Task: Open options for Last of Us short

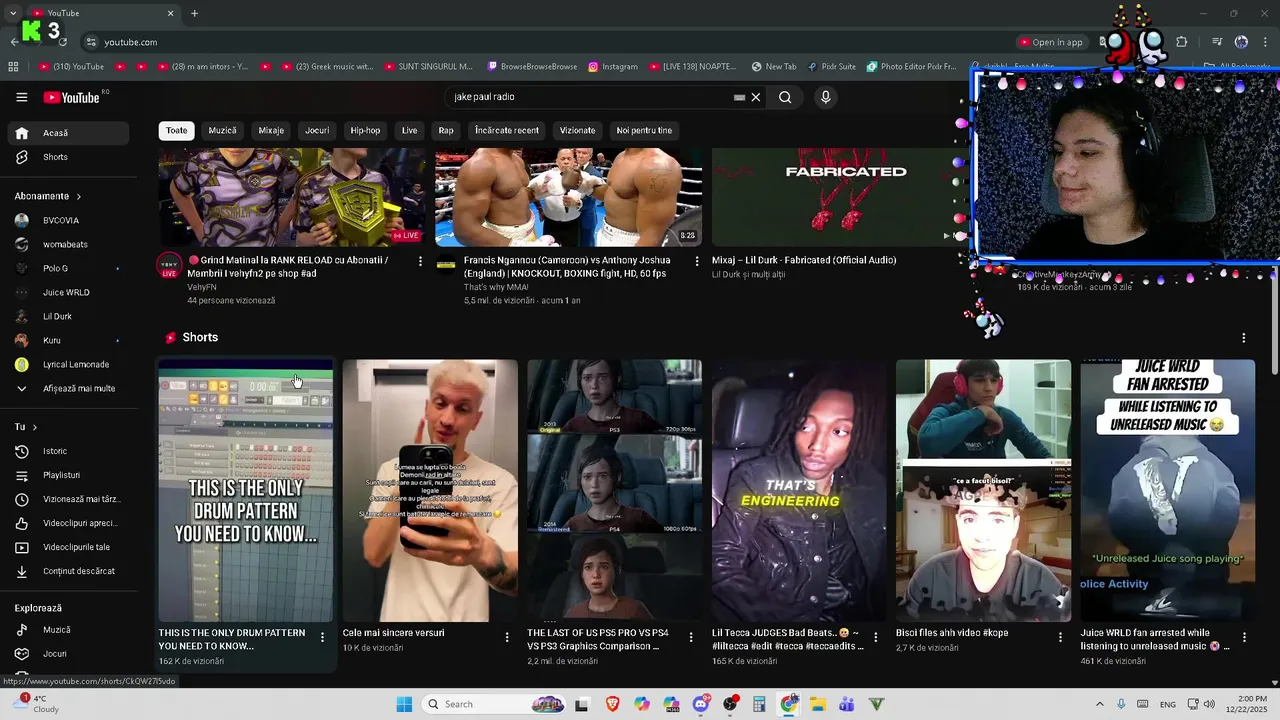Action: 691,637
